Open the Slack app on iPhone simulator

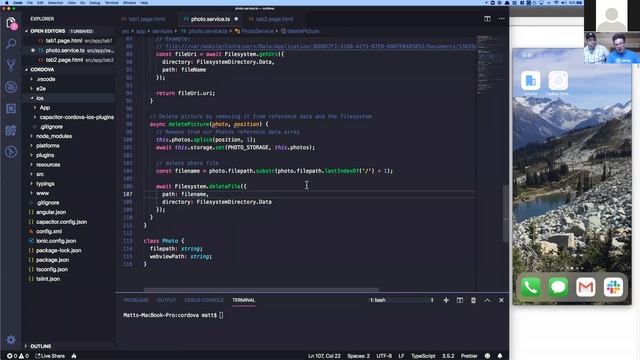613,287
